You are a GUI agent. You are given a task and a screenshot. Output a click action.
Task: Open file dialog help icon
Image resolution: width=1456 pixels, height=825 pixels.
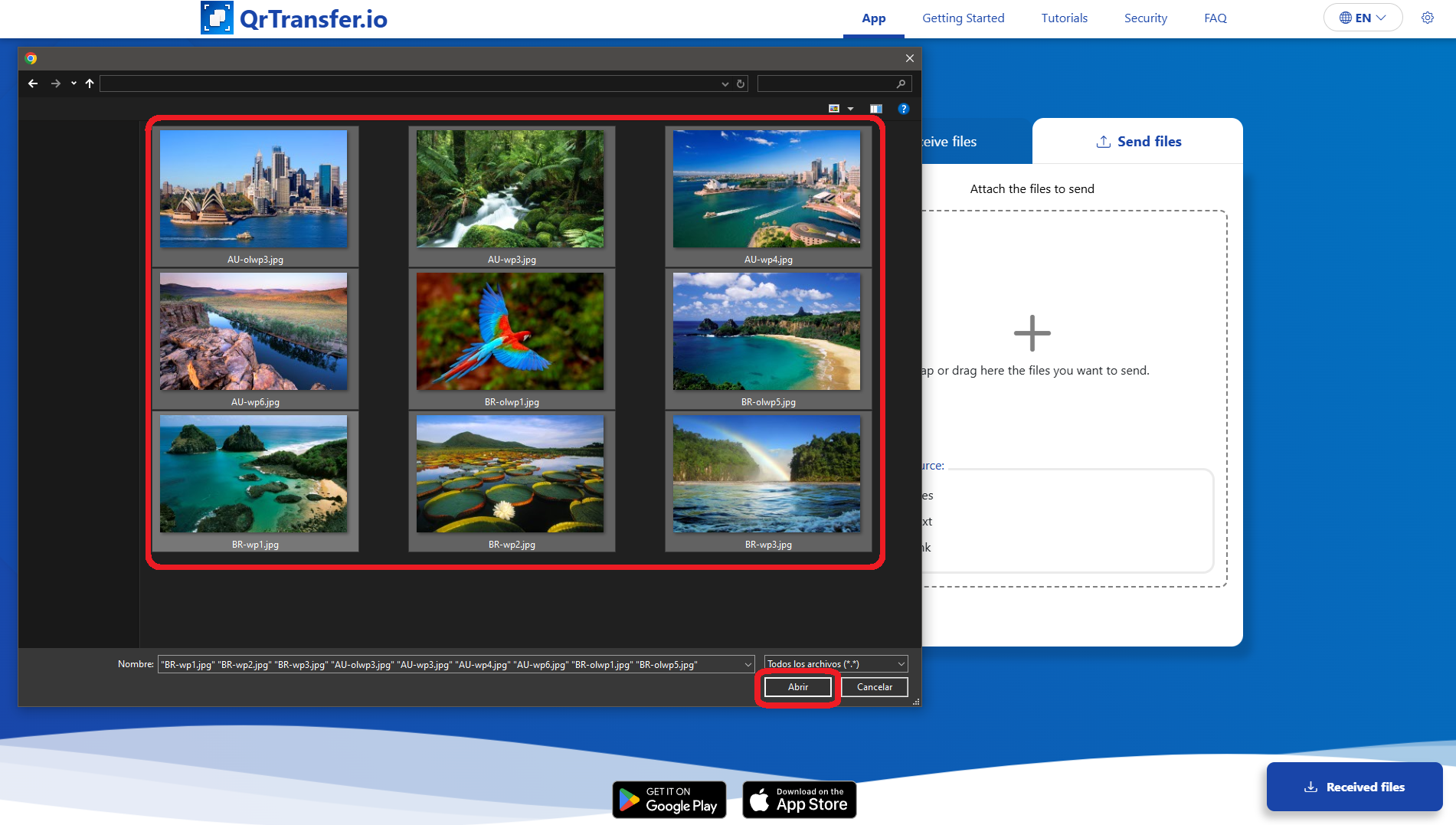(903, 109)
